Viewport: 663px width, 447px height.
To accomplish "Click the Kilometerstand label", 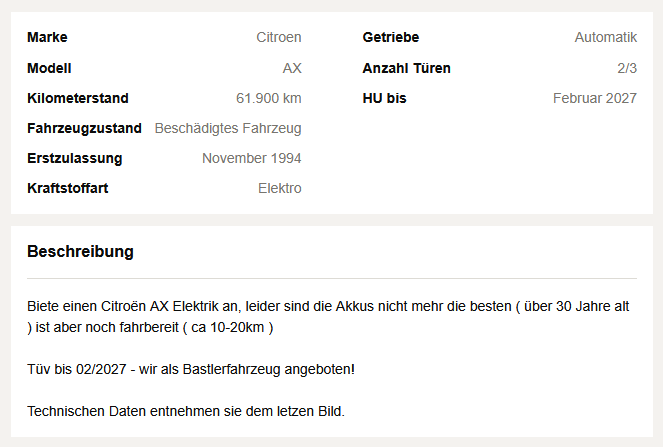I will [x=78, y=98].
